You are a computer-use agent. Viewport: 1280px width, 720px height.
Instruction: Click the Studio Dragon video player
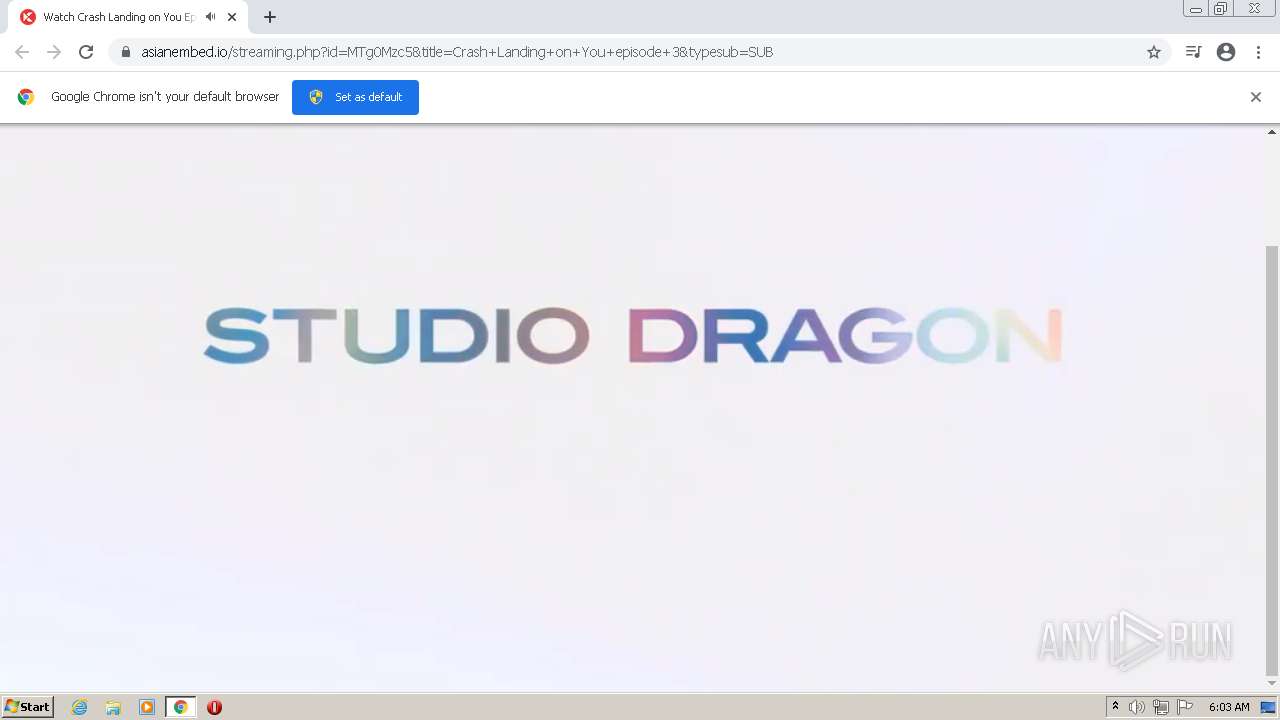(x=632, y=407)
